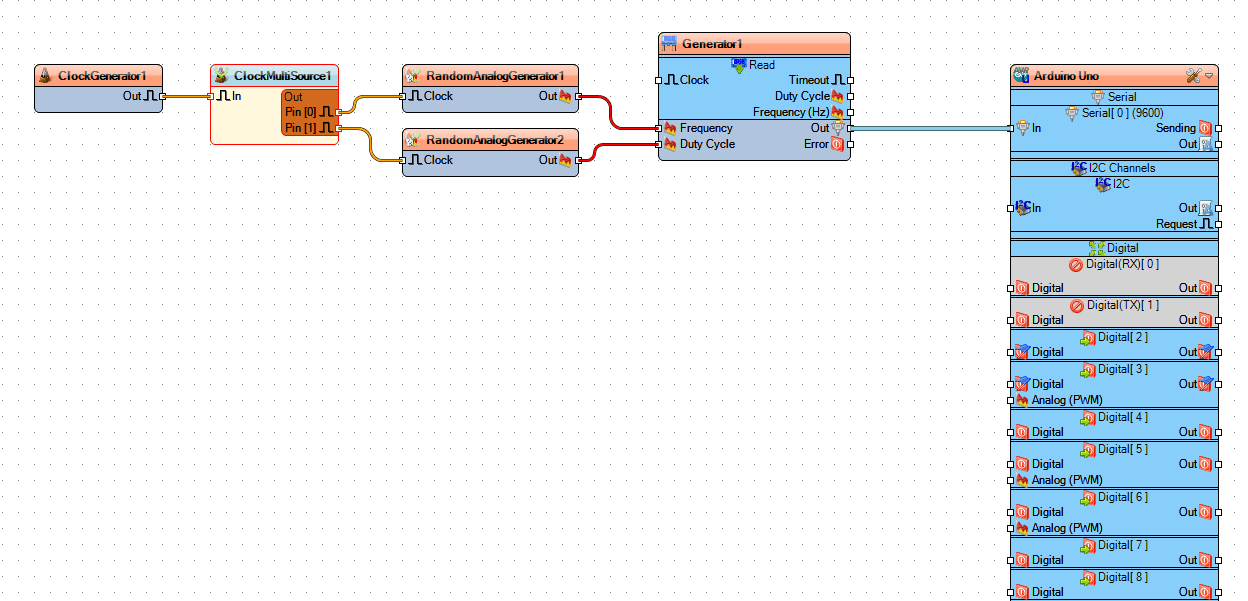Click the ClockGenerator1 component icon

click(45, 76)
